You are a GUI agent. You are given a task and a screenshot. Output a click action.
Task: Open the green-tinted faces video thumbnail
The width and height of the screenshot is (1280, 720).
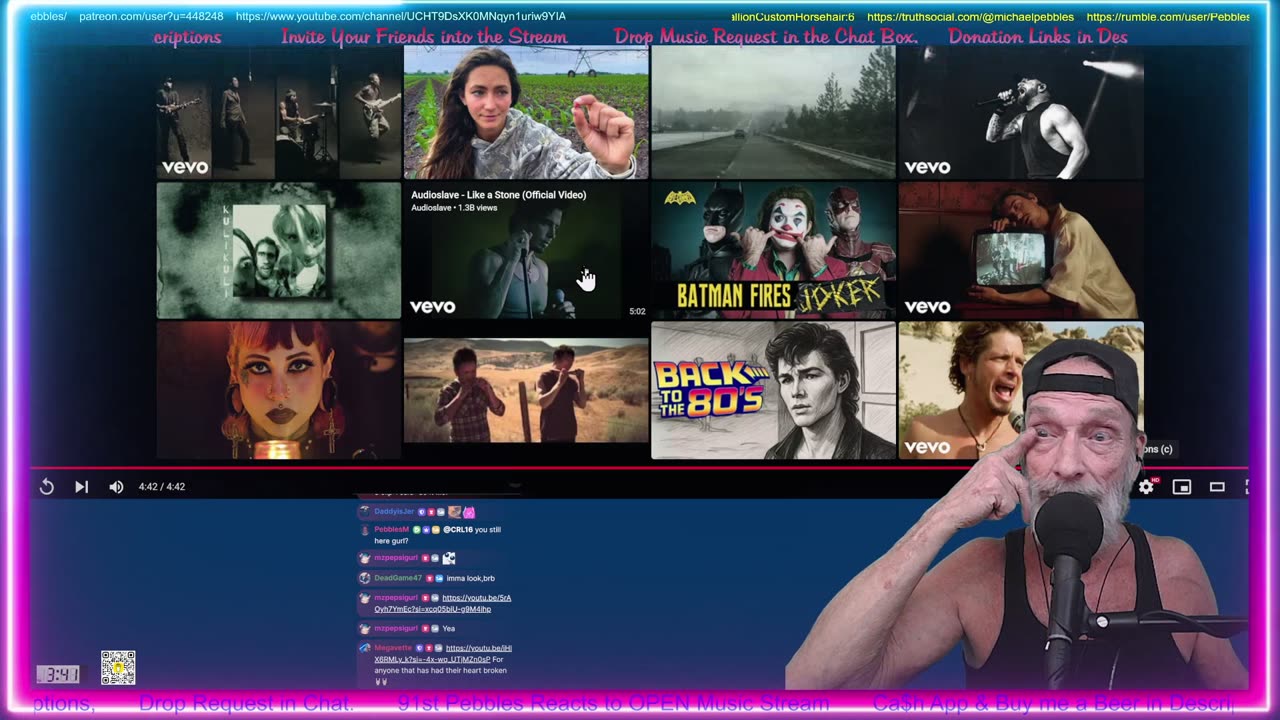coord(279,250)
